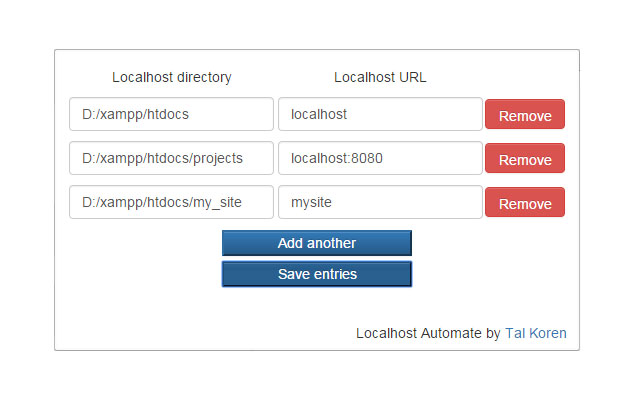
Task: Click the D:/xampp/htdocs directory field
Action: click(171, 114)
